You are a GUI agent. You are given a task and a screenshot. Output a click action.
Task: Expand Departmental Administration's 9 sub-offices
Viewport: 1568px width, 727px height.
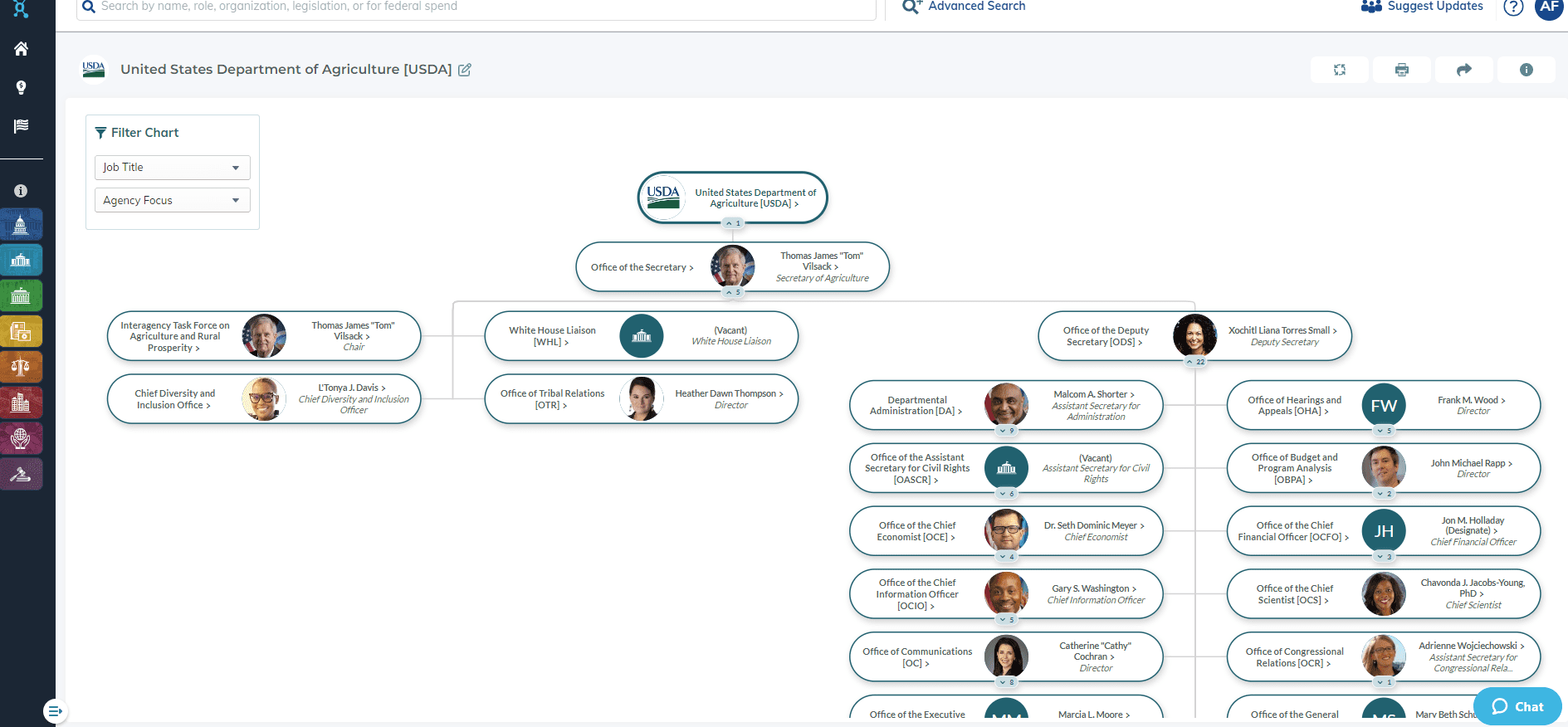click(x=1007, y=431)
